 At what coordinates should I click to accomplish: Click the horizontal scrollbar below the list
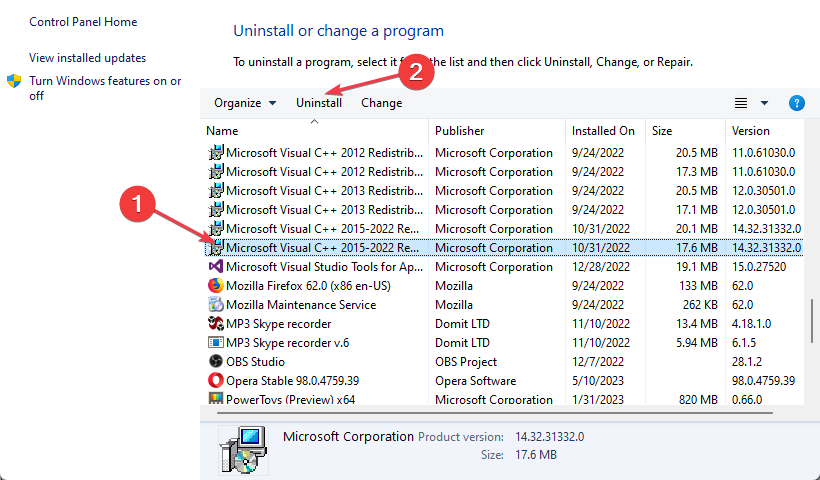[494, 413]
